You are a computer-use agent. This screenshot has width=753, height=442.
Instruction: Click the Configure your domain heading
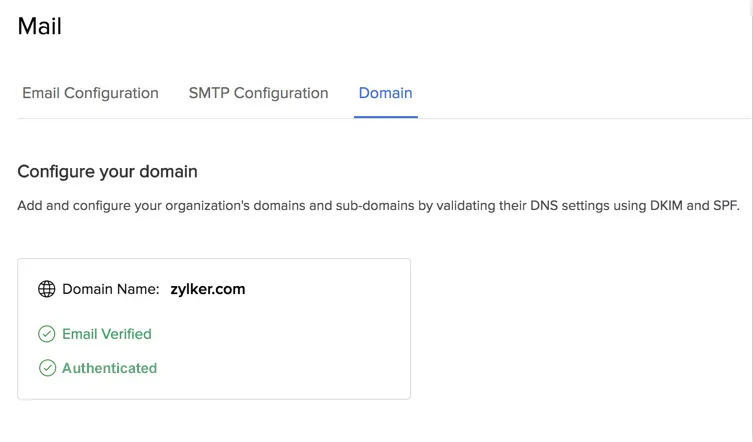tap(108, 172)
